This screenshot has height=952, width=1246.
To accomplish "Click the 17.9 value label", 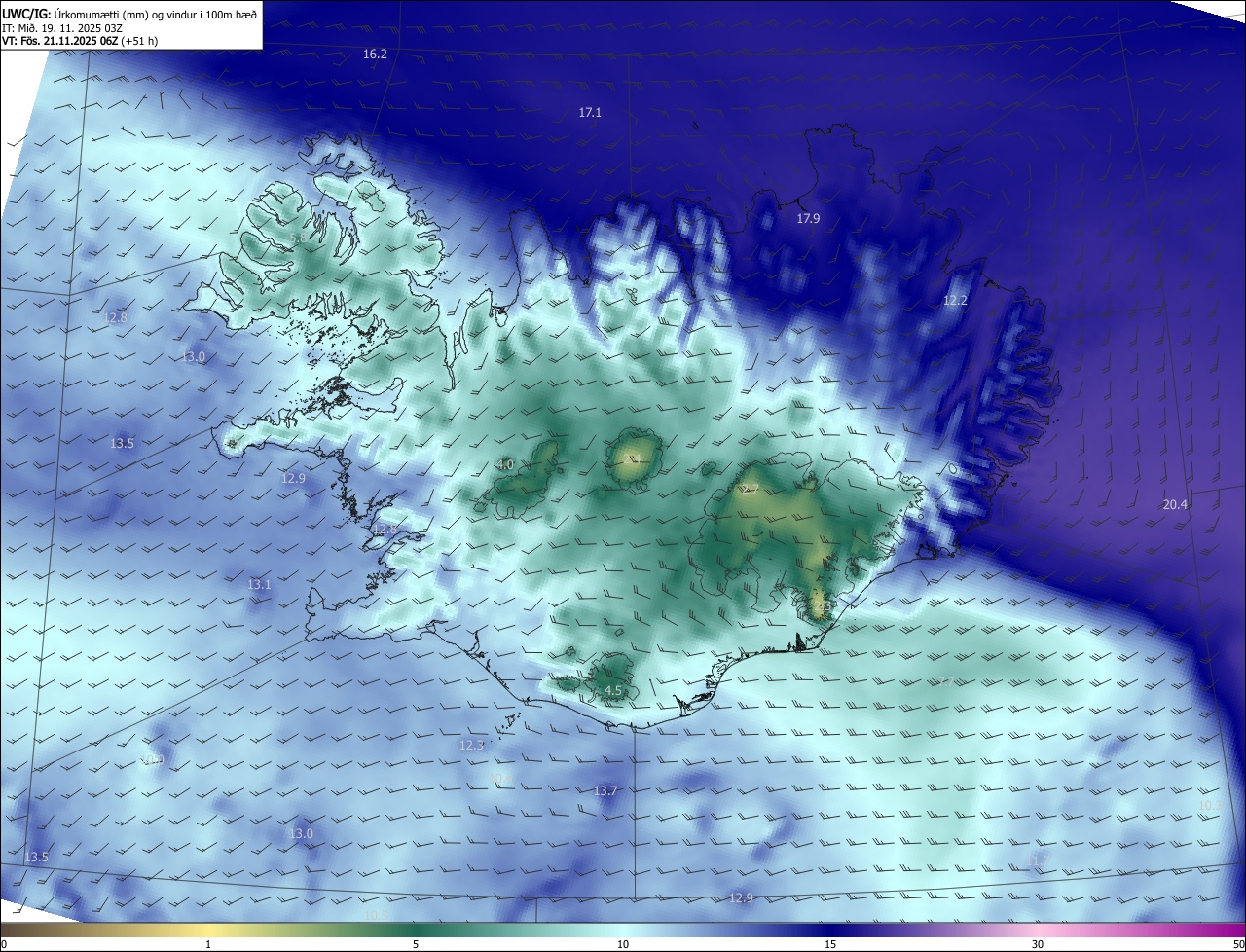I will (808, 219).
